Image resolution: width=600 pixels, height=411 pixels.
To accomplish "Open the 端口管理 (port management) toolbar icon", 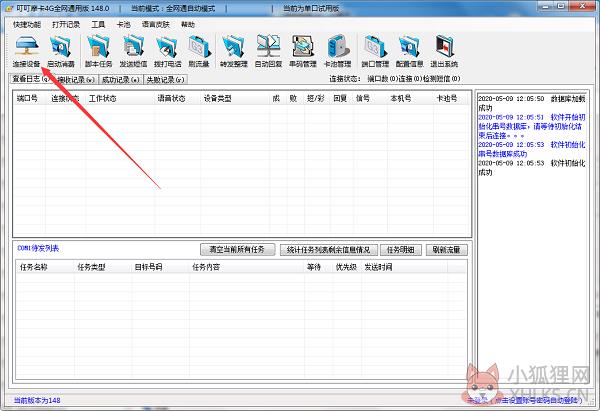I will click(x=375, y=51).
